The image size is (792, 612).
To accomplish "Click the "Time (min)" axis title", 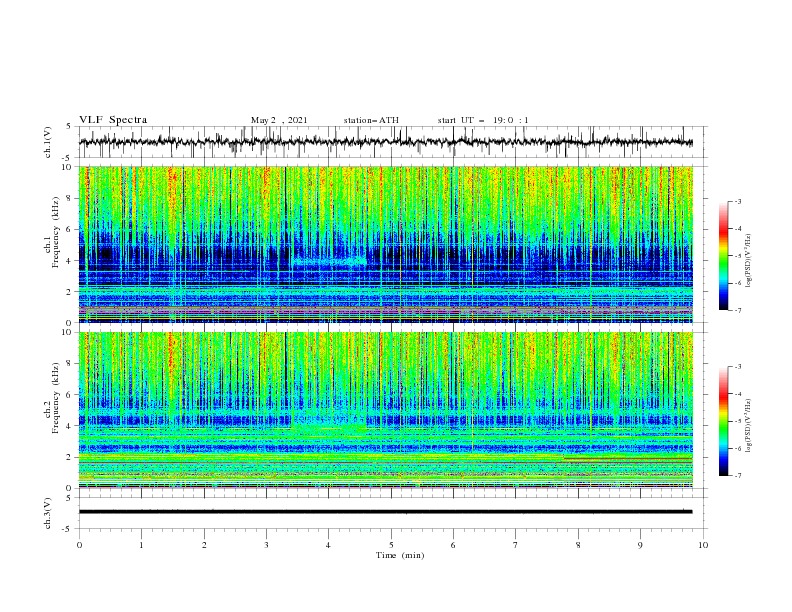I will [x=400, y=555].
